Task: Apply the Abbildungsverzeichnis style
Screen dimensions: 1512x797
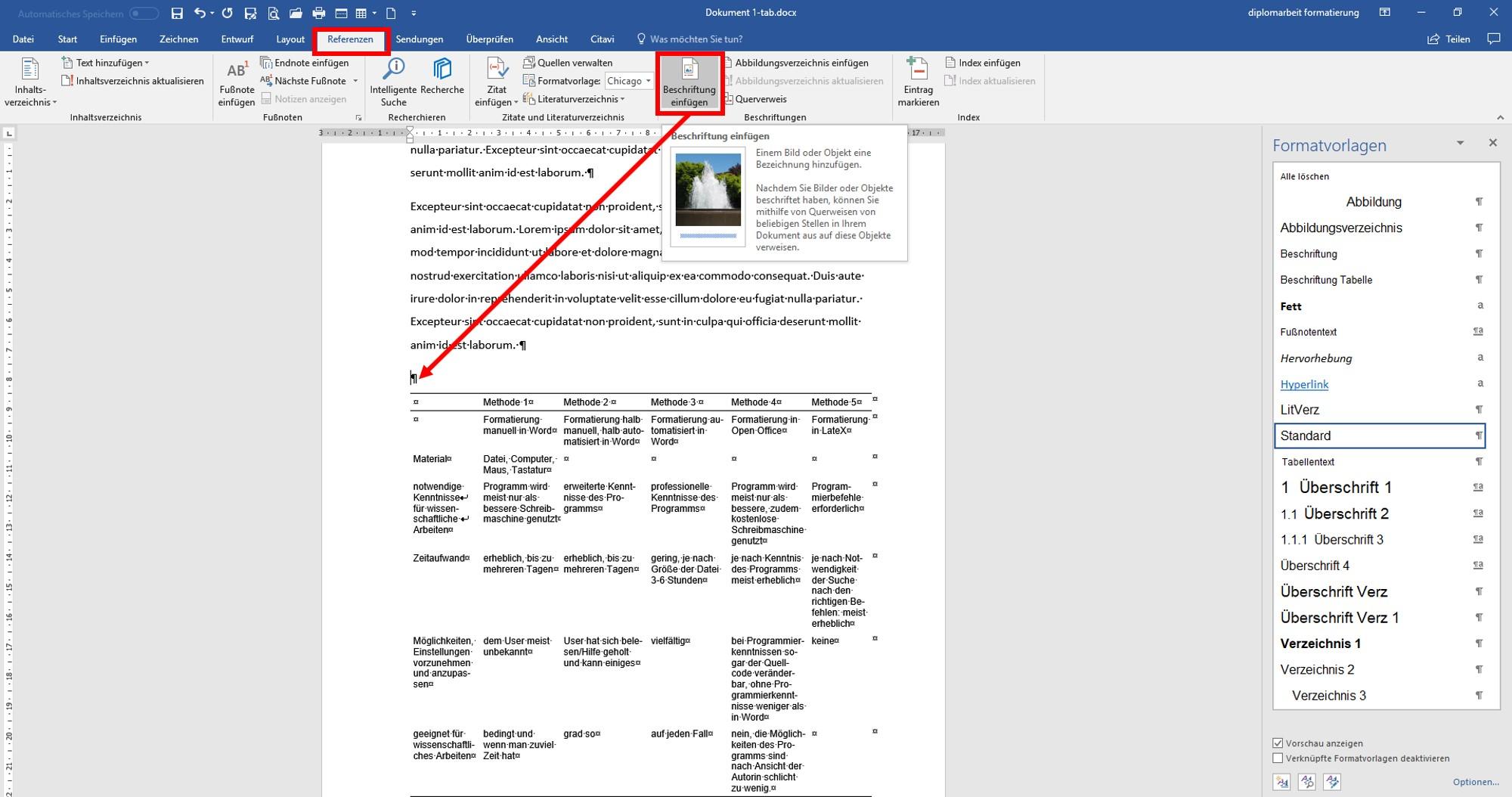Action: 1380,228
